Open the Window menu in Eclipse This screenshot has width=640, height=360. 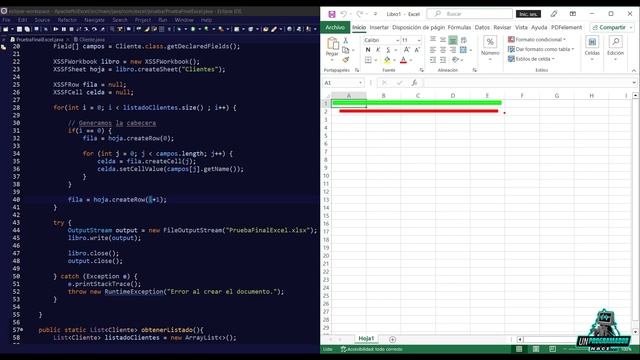tap(184, 20)
